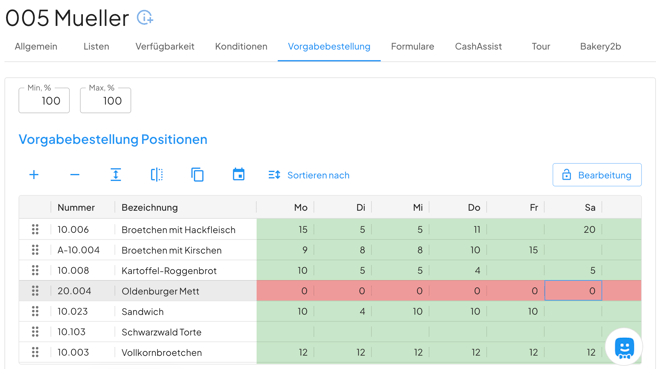
Task: Open the chatbot assistant bubble
Action: coord(624,348)
